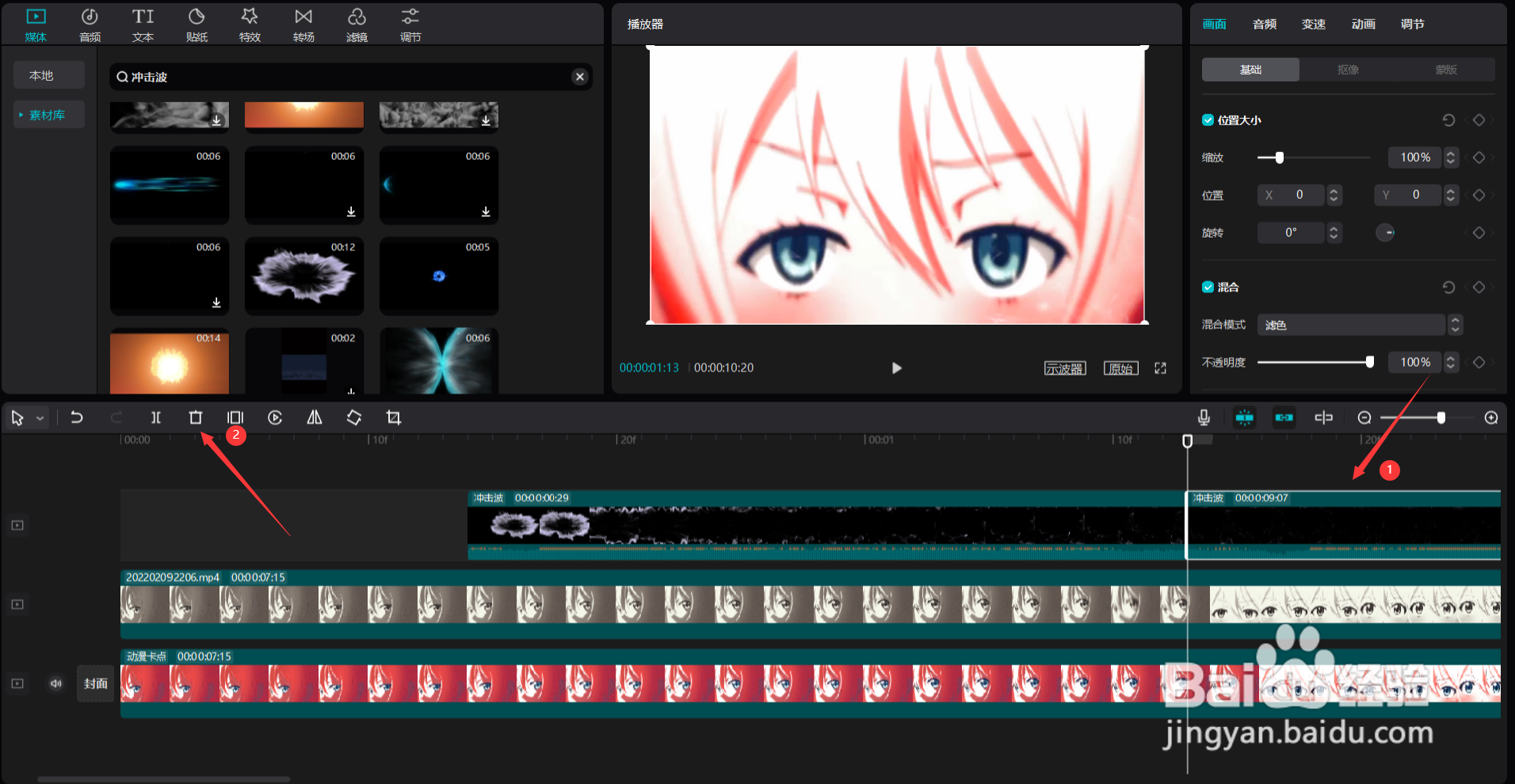Click the 旋转 rotation angle field
This screenshot has width=1515, height=784.
(1291, 233)
